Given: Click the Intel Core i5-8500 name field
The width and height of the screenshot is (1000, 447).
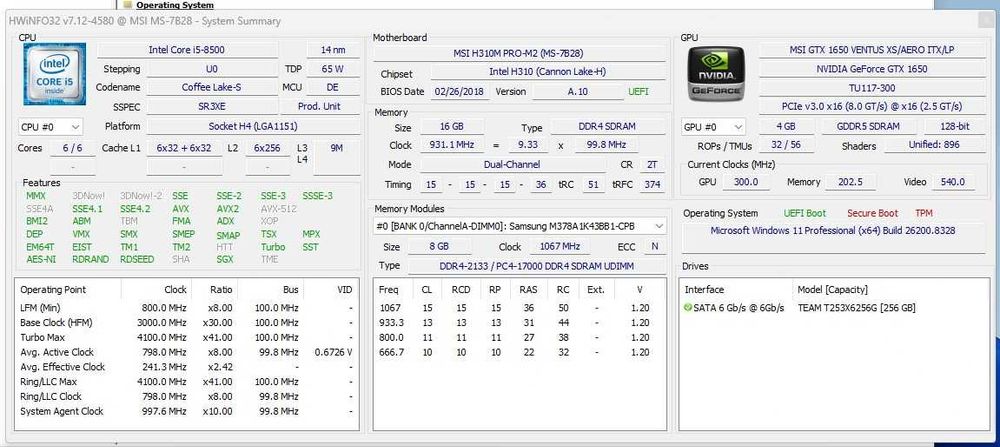Looking at the screenshot, I should pos(187,50).
